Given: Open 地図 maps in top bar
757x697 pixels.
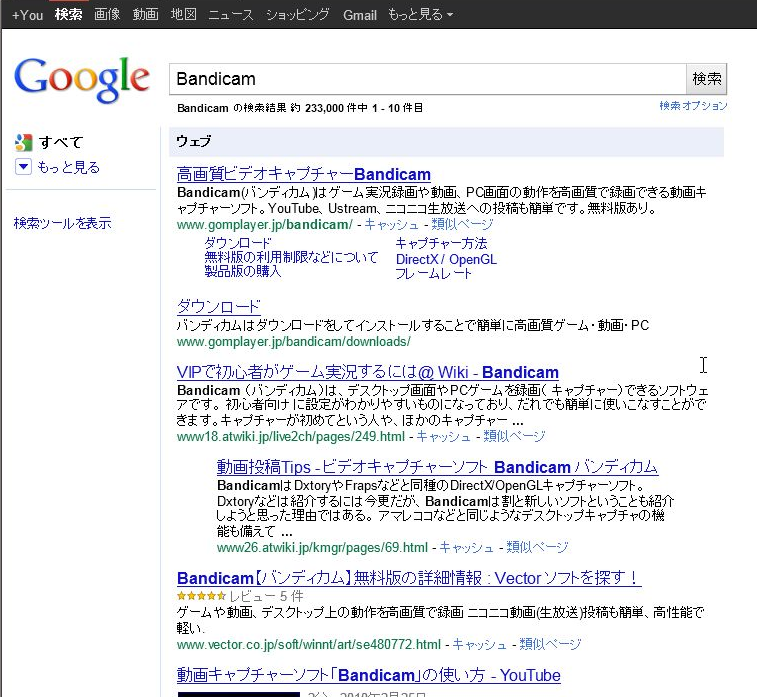Looking at the screenshot, I should click(183, 14).
